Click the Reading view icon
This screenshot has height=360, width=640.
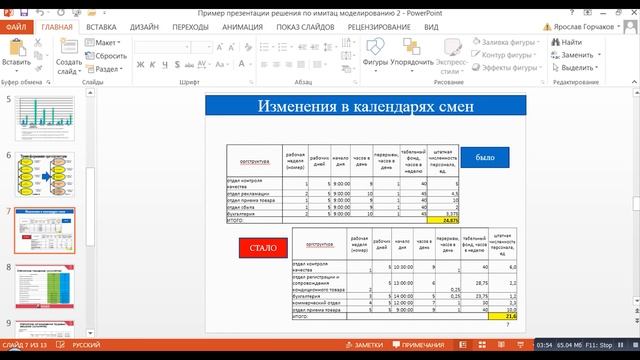(501, 345)
